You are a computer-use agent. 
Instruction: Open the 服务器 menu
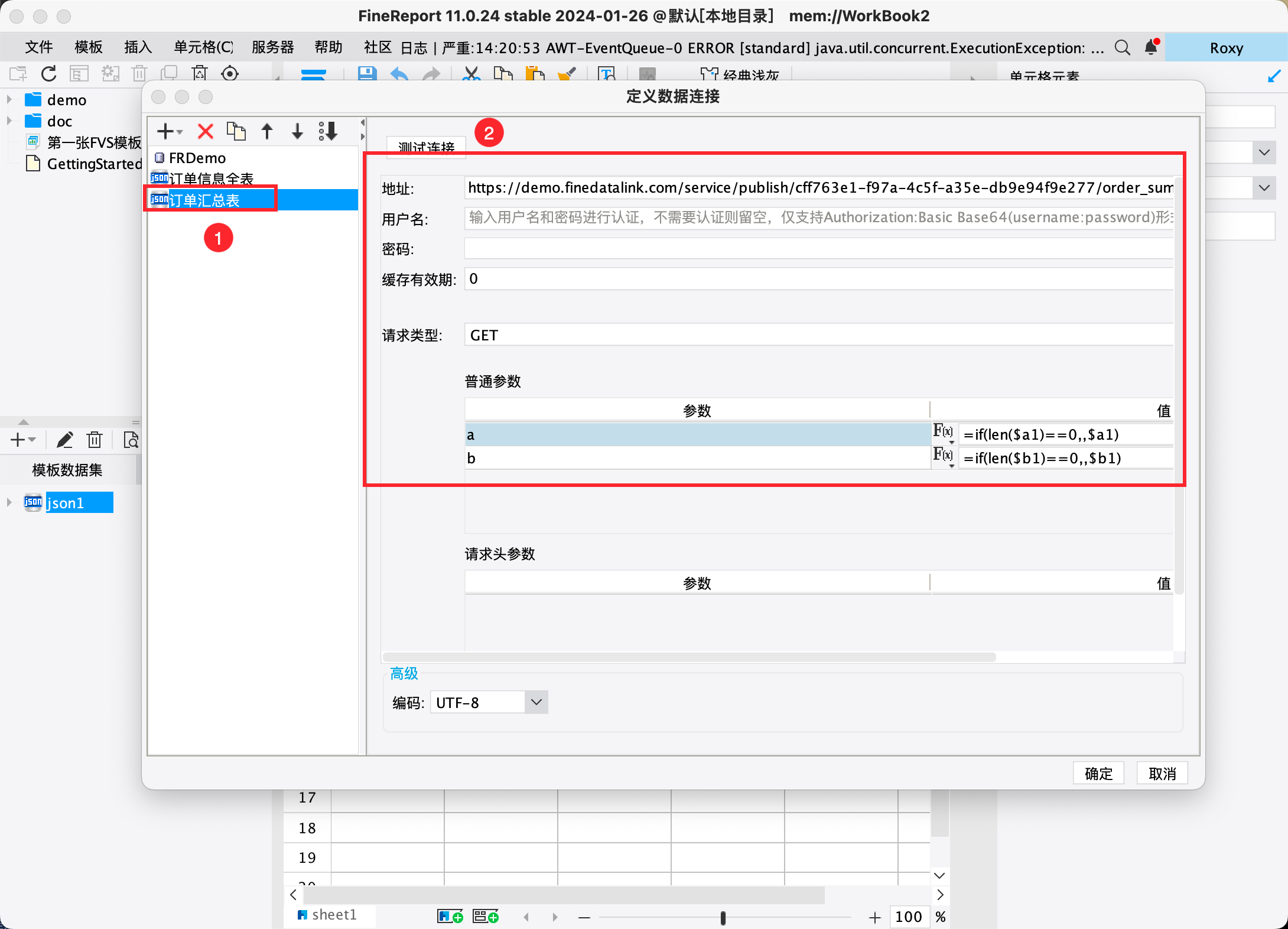pos(272,47)
